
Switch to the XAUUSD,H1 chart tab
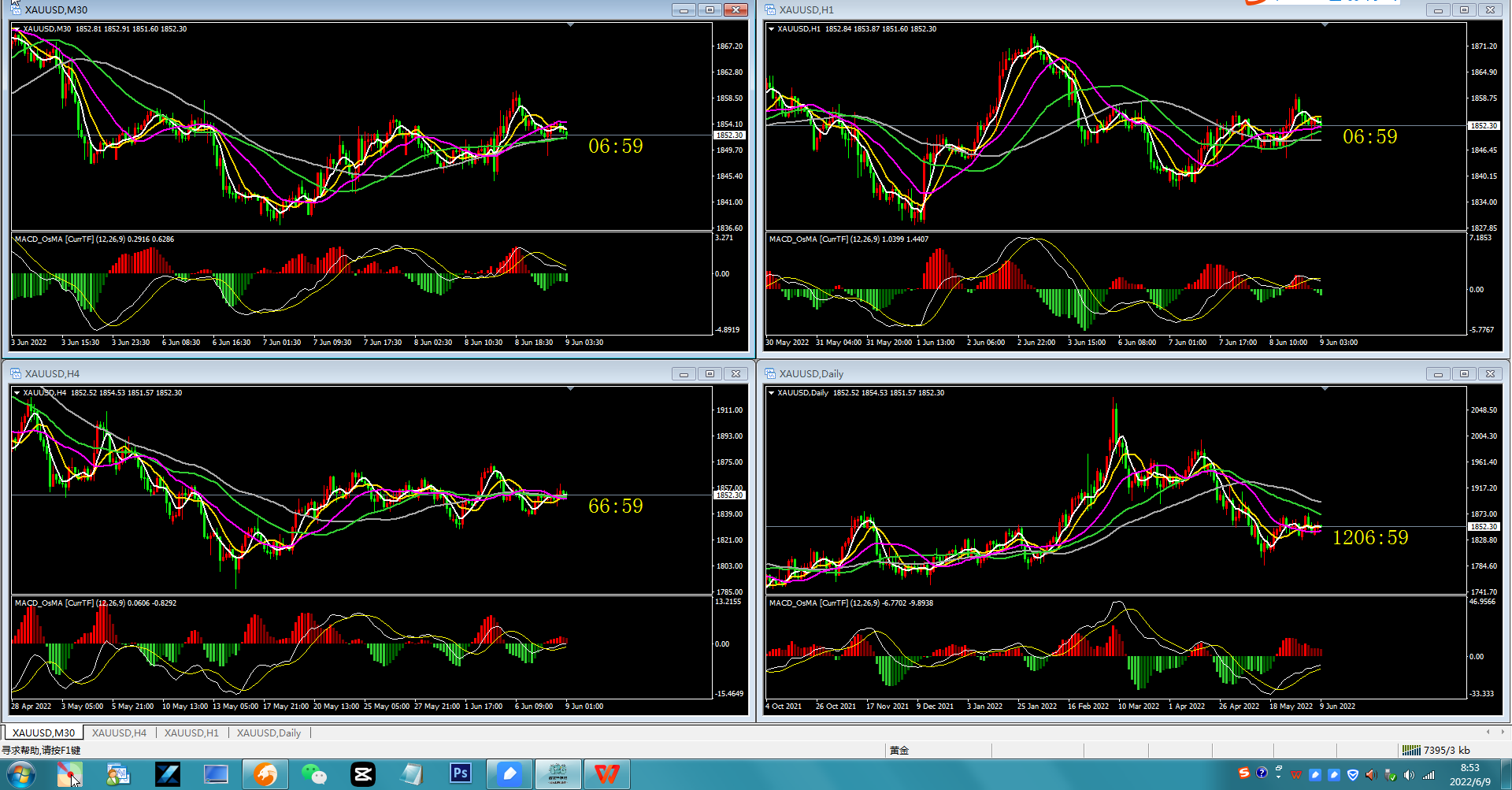(x=191, y=733)
